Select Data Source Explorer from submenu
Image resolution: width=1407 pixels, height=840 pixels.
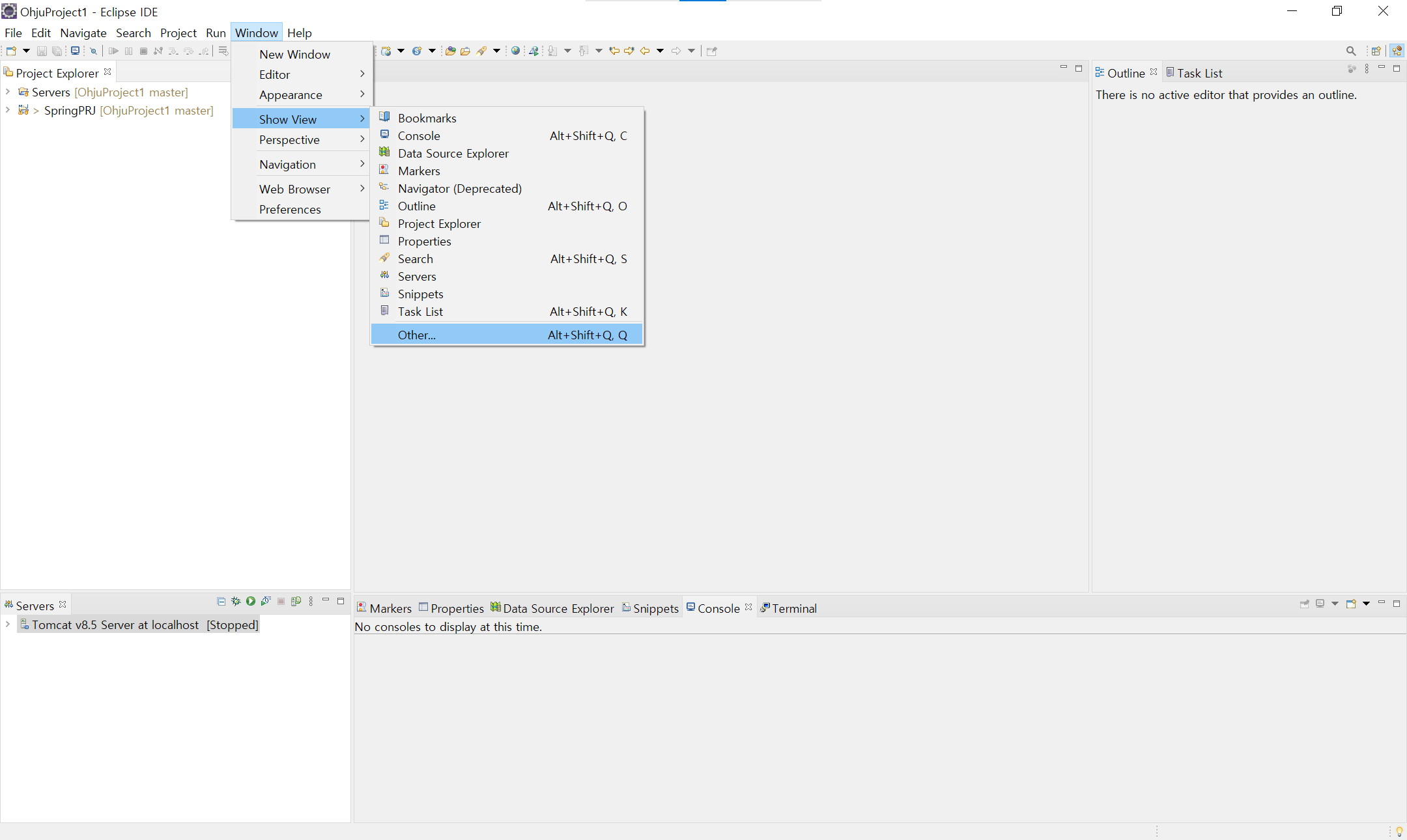[453, 153]
